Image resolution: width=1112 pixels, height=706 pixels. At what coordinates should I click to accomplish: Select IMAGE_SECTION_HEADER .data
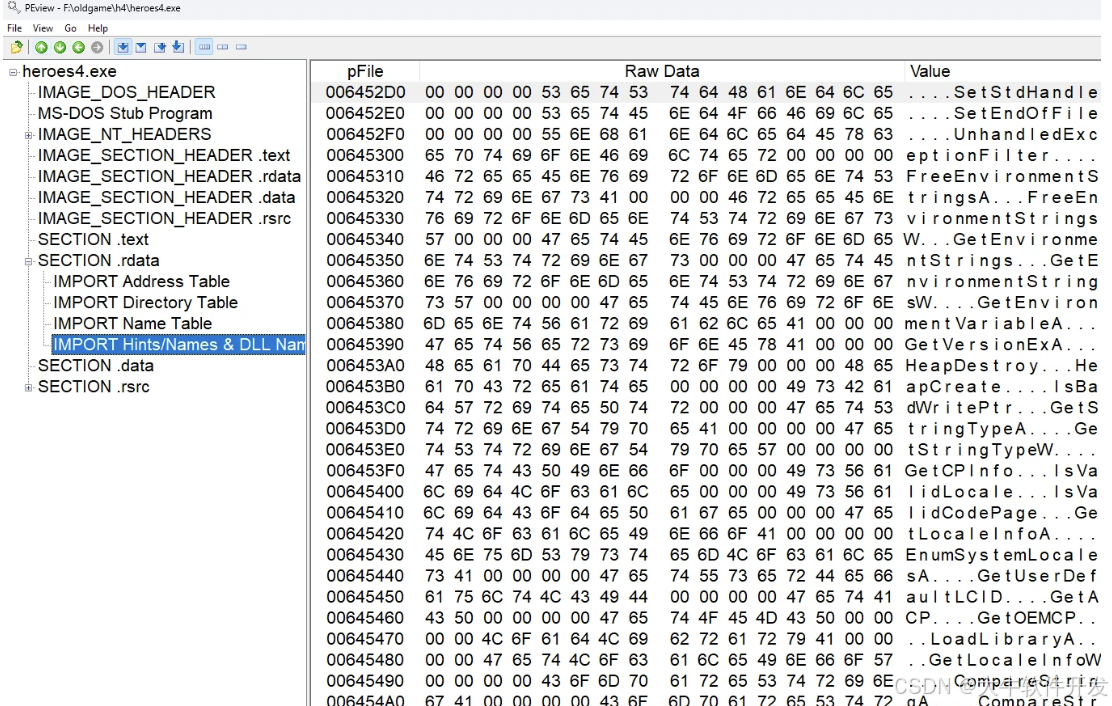click(166, 198)
